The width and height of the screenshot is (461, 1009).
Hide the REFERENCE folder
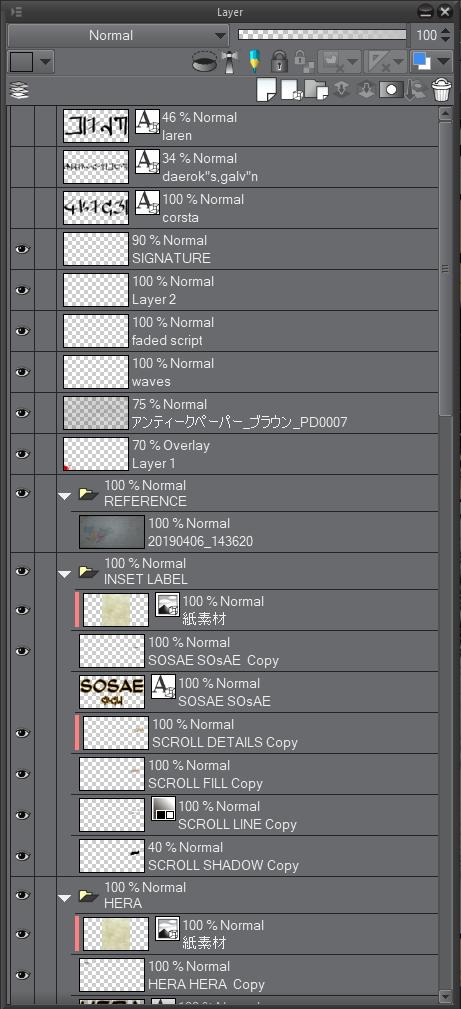[23, 493]
